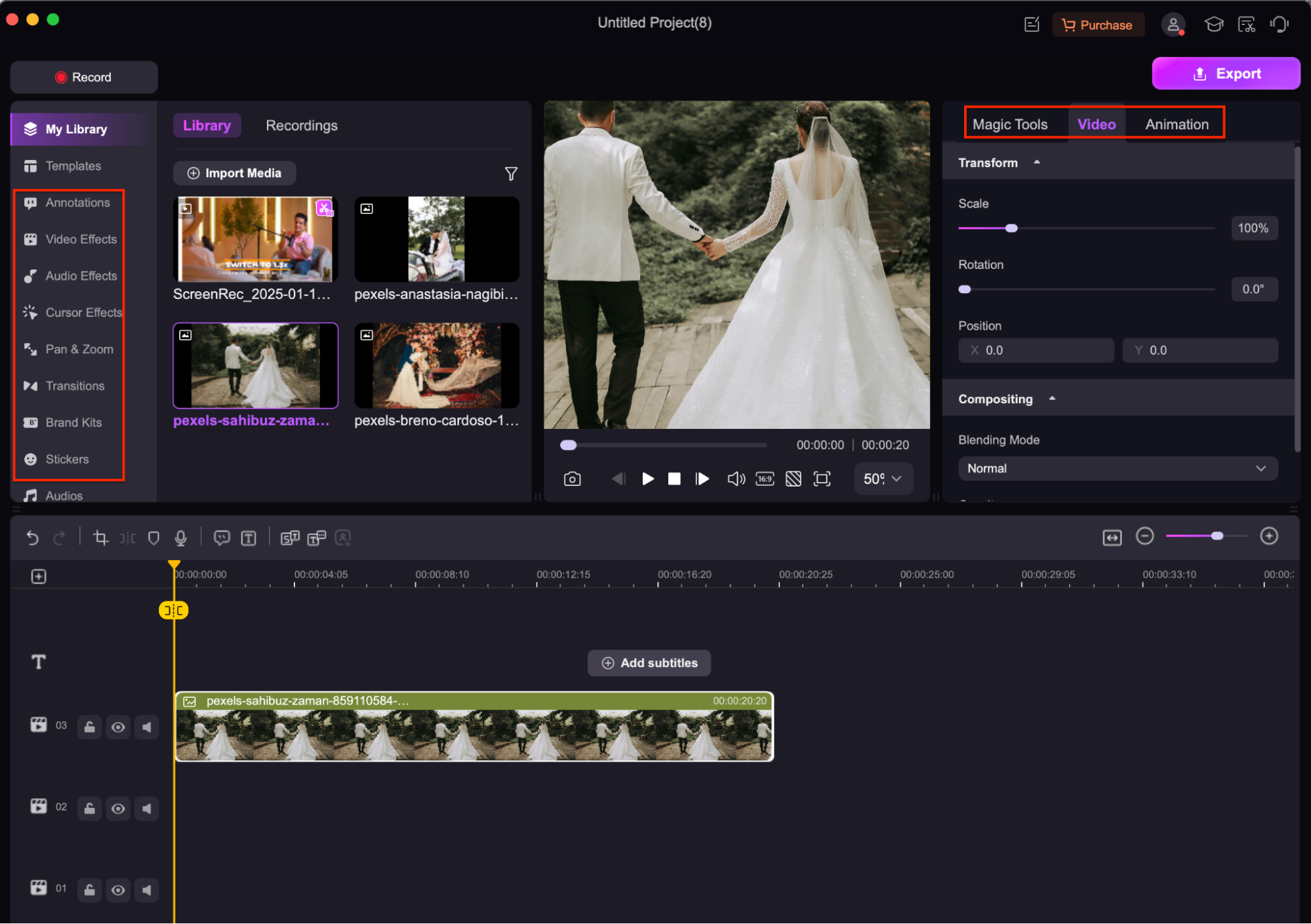Click the Scale slider handle
The image size is (1311, 924).
click(1011, 228)
